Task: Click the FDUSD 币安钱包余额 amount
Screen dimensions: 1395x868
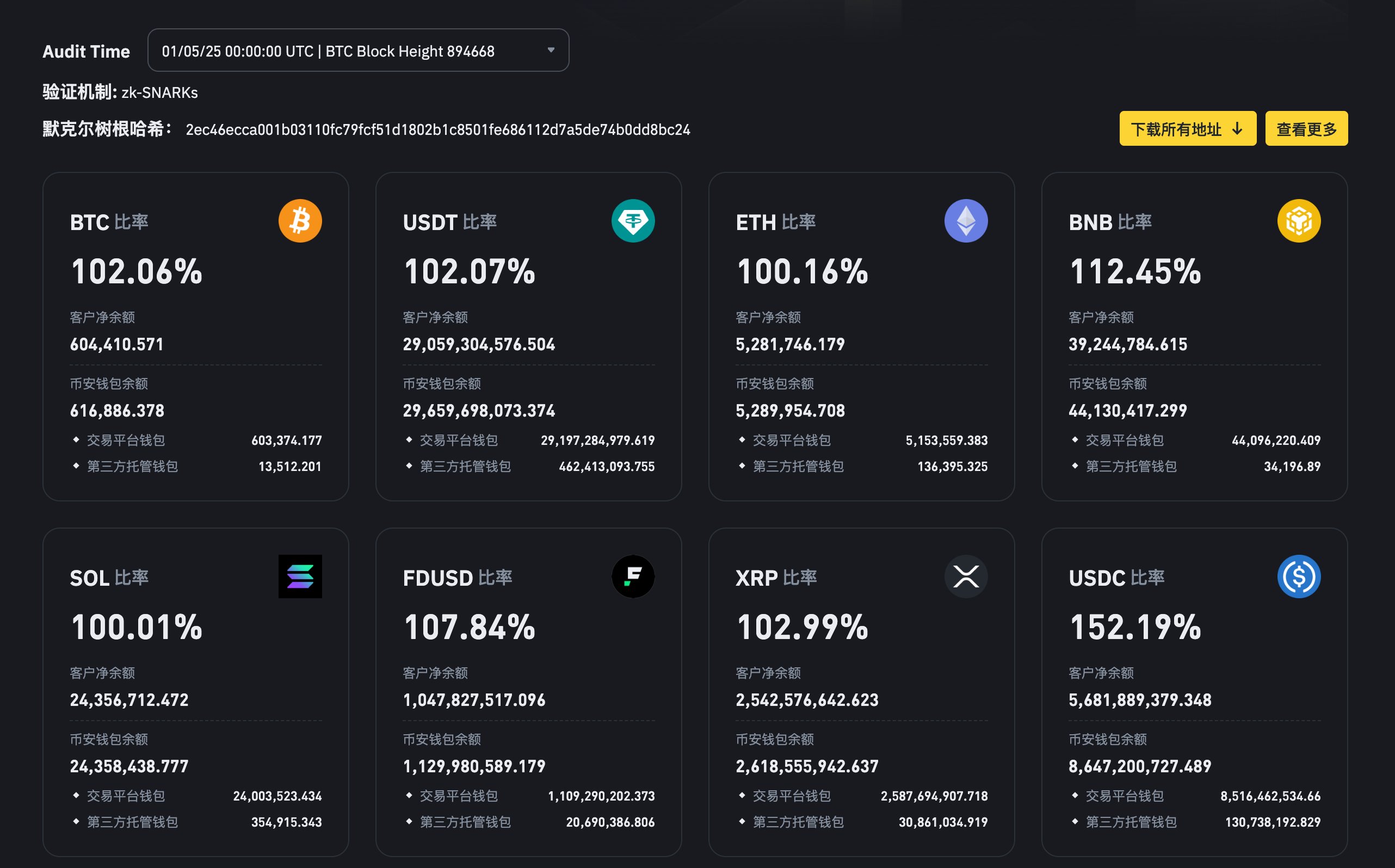Action: (474, 766)
